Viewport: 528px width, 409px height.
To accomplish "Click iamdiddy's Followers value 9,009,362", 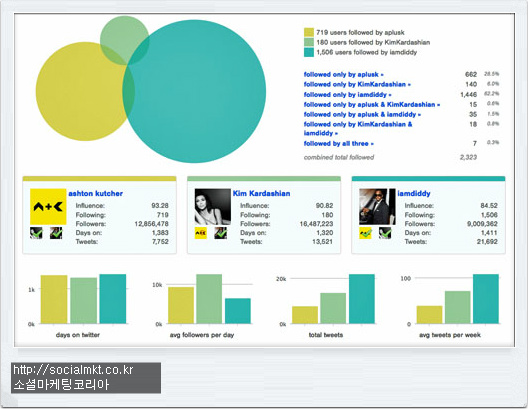I will [482, 224].
